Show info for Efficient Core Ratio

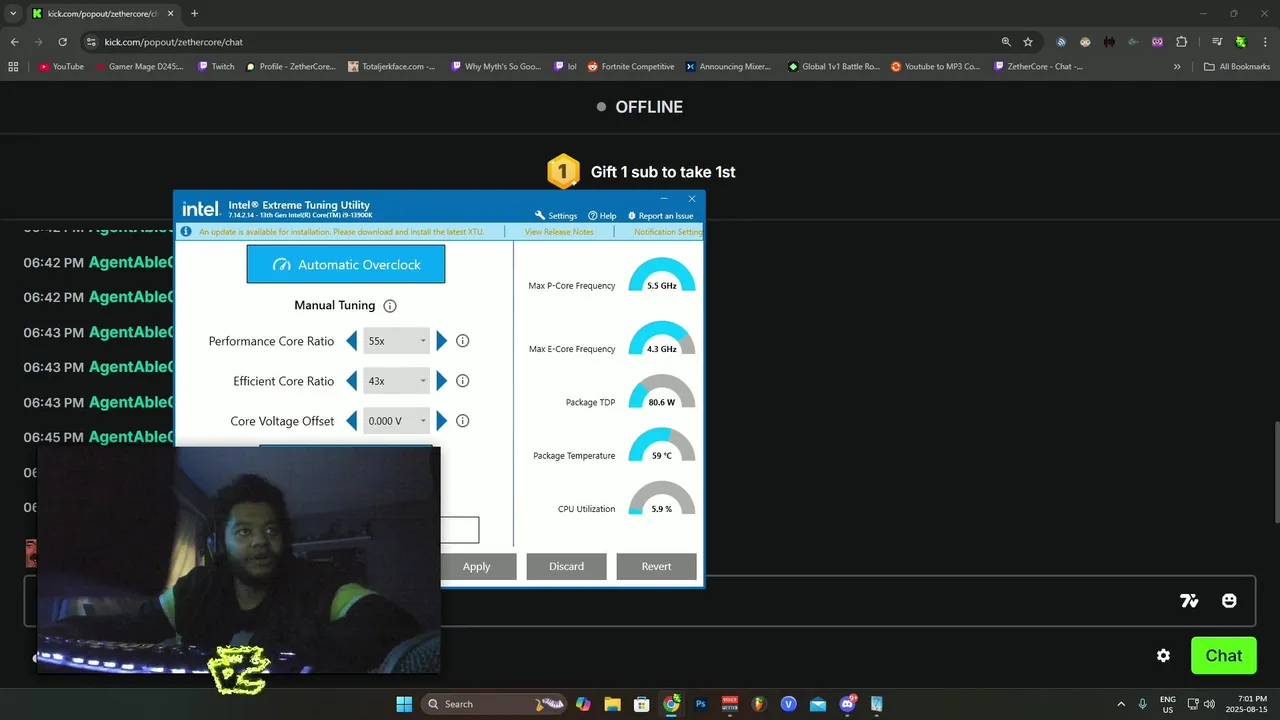click(462, 381)
